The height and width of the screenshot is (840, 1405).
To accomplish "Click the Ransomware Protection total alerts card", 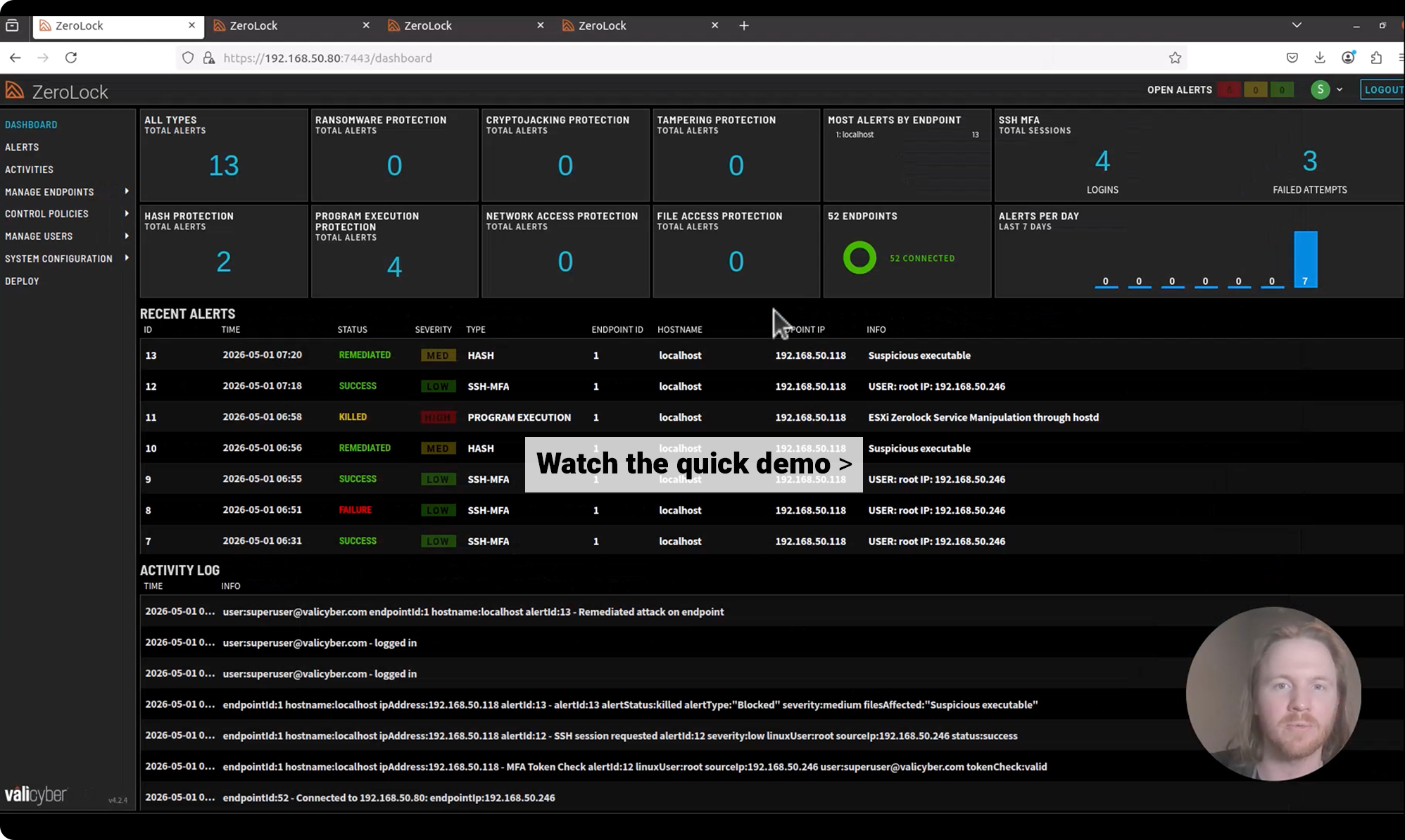I will [x=395, y=155].
